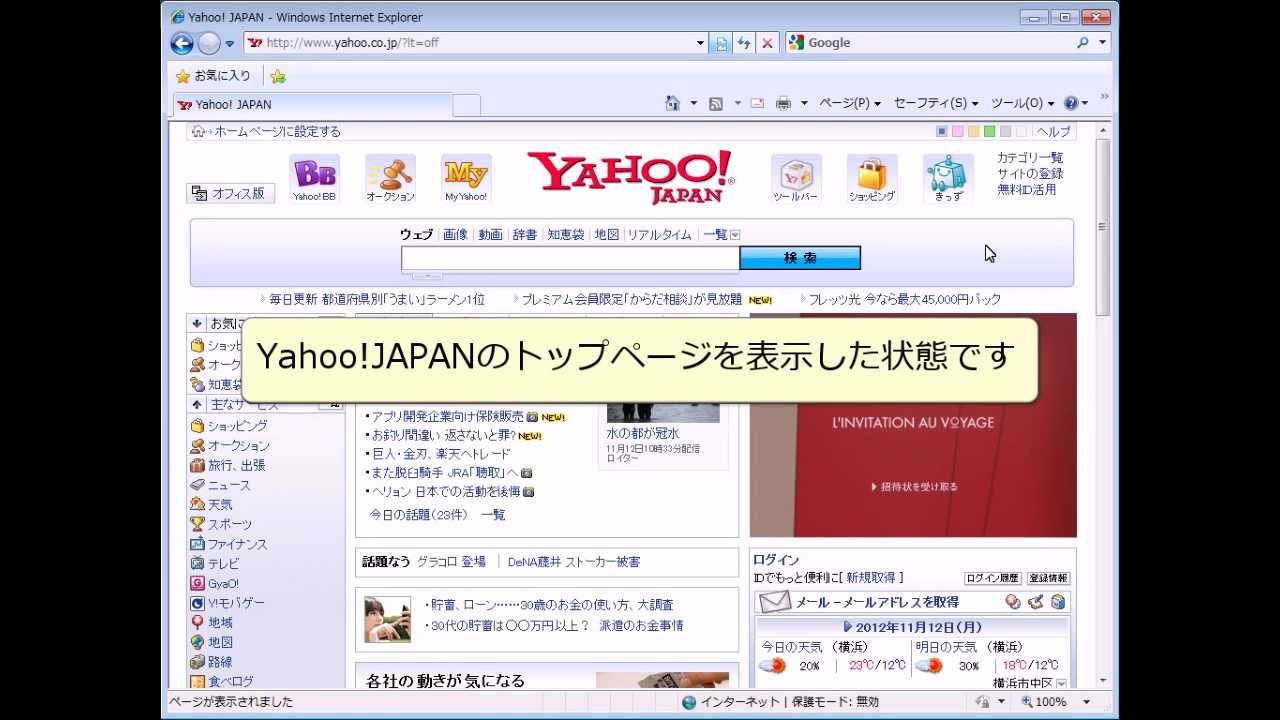The width and height of the screenshot is (1280, 720).
Task: Open the zoom level dropdown arrow
Action: [1086, 702]
